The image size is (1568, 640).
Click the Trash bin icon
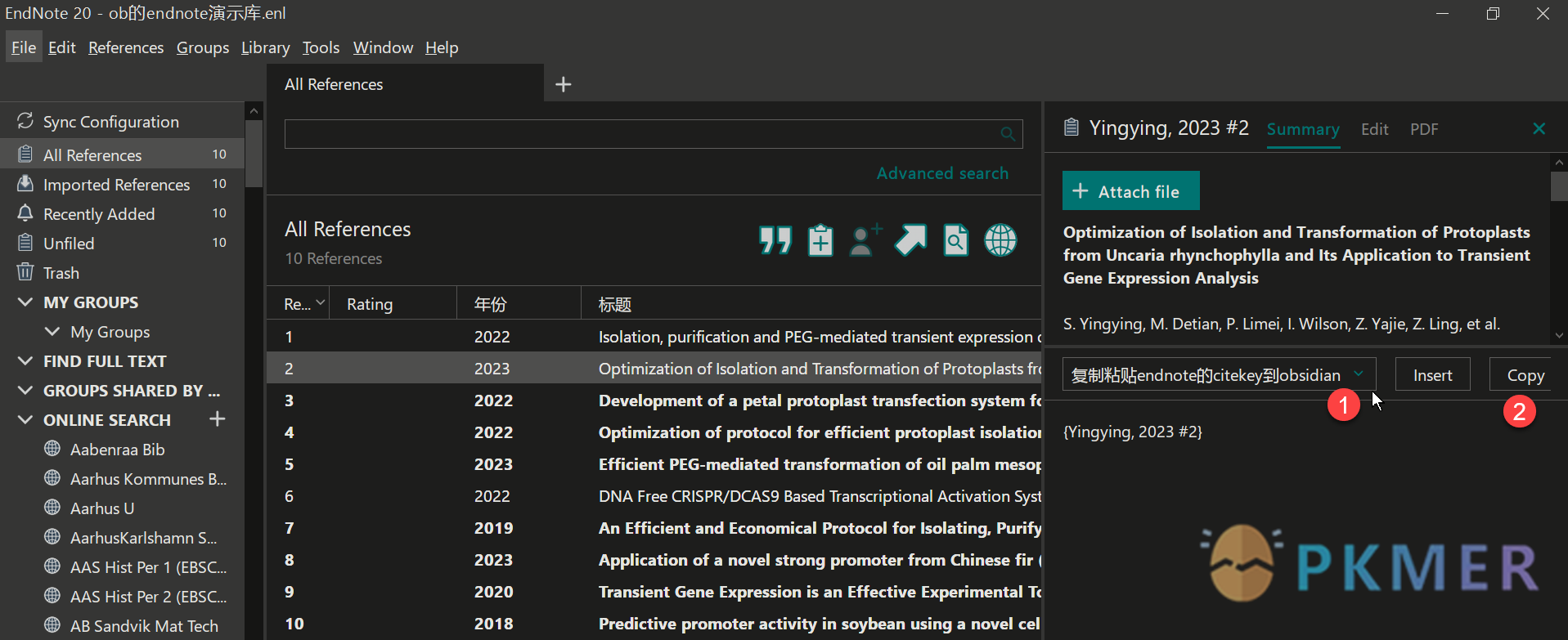[25, 271]
